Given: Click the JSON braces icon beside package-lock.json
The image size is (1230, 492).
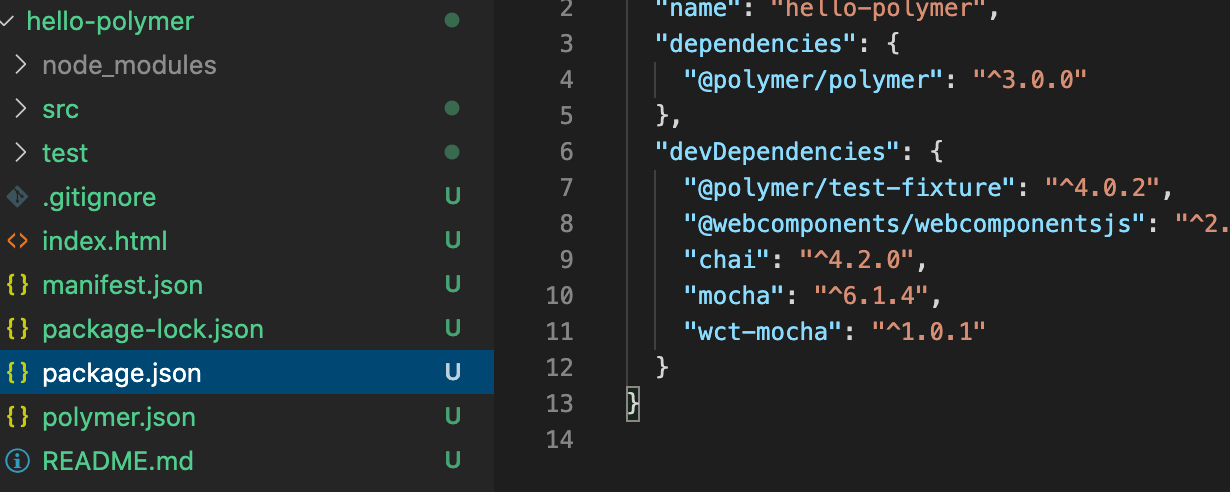Looking at the screenshot, I should (x=17, y=329).
